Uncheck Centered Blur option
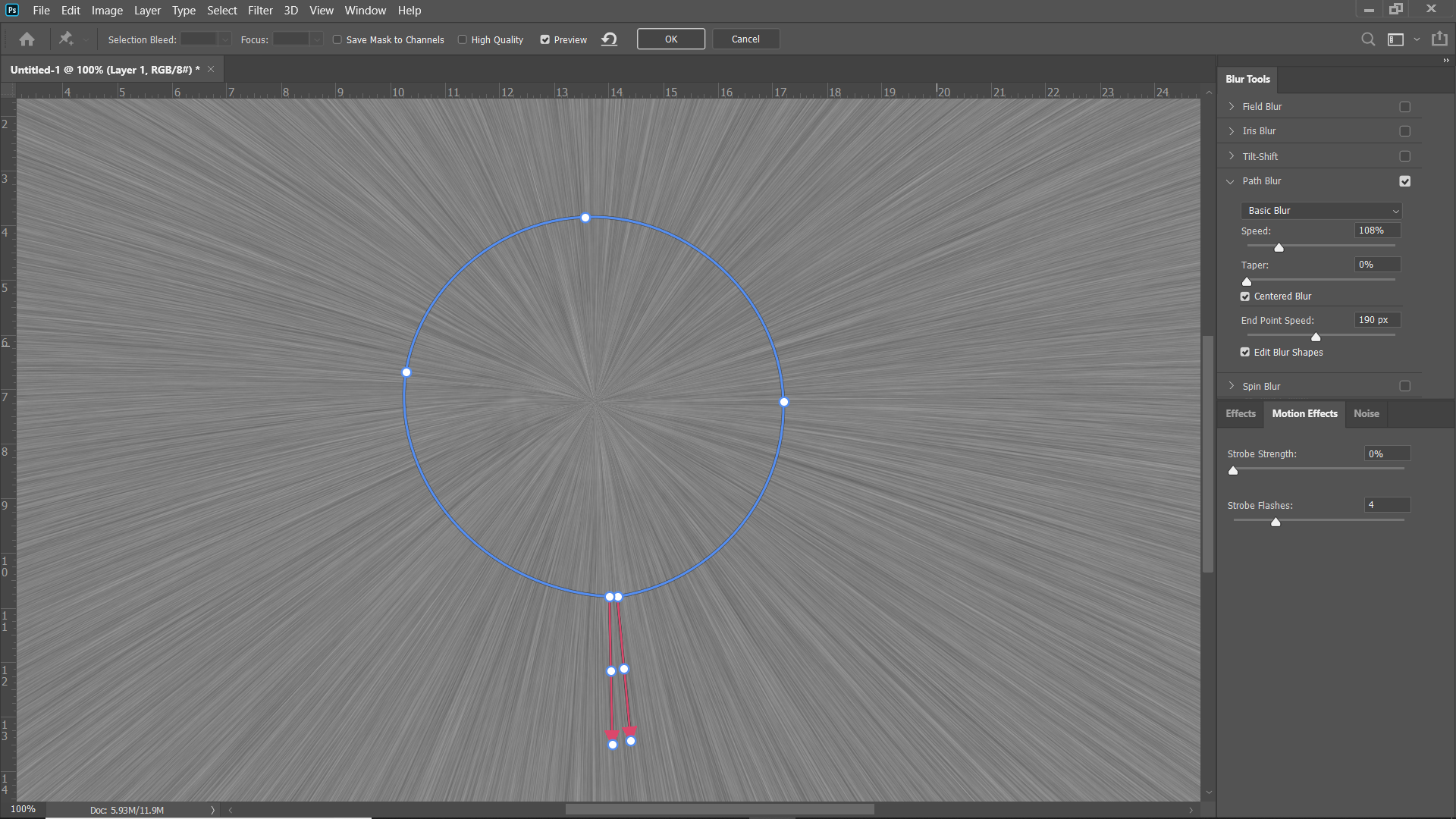 1245,297
